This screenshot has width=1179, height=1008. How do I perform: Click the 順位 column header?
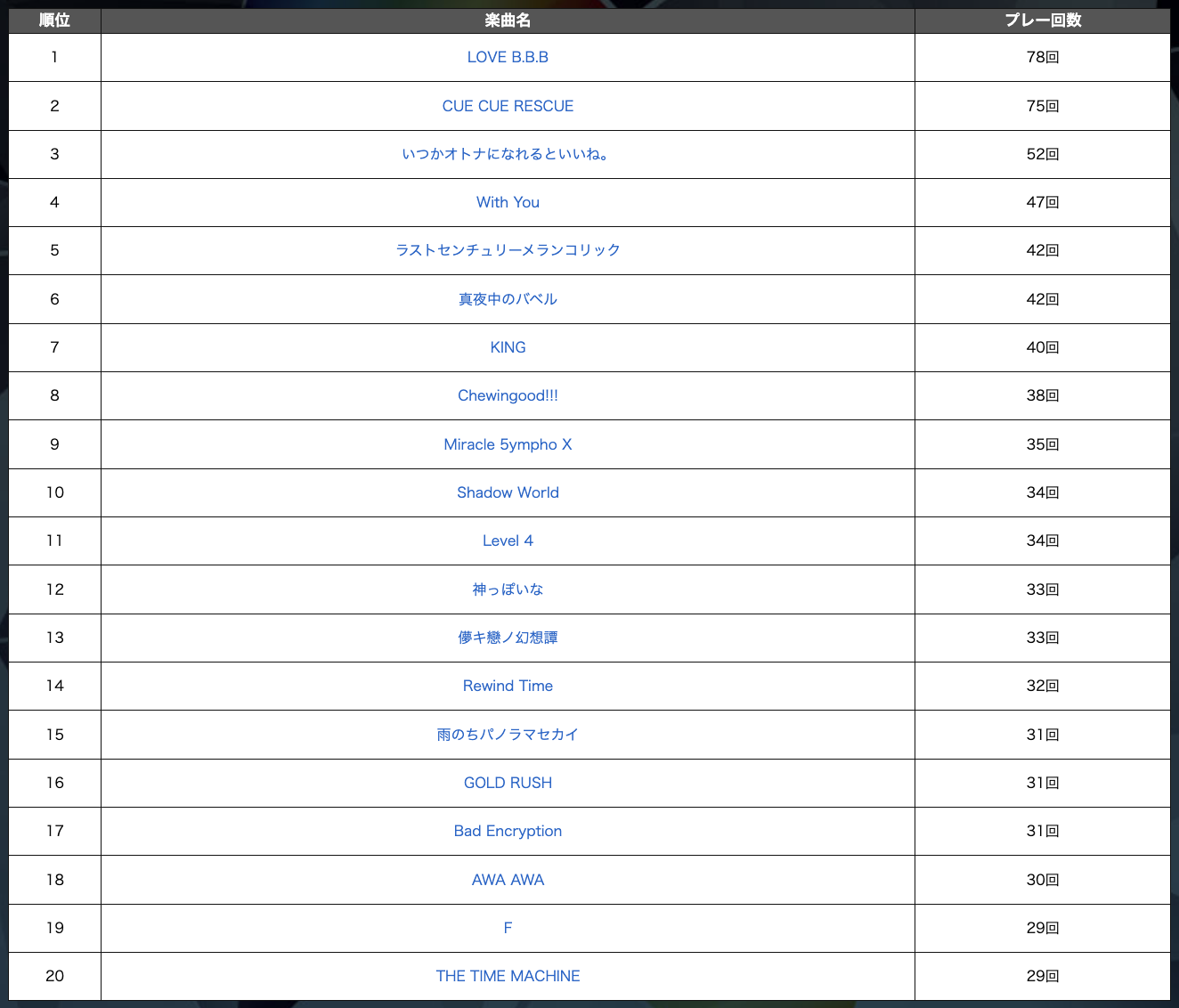(x=54, y=20)
